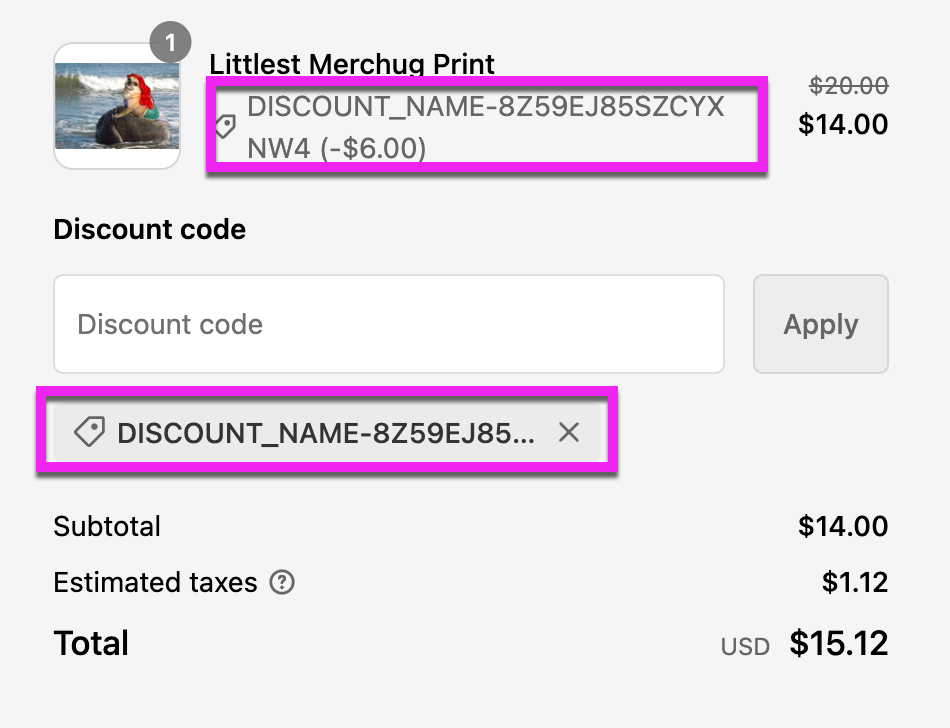Click the $1.12 estimated tax amount
Screen dimensions: 950x728
854,582
